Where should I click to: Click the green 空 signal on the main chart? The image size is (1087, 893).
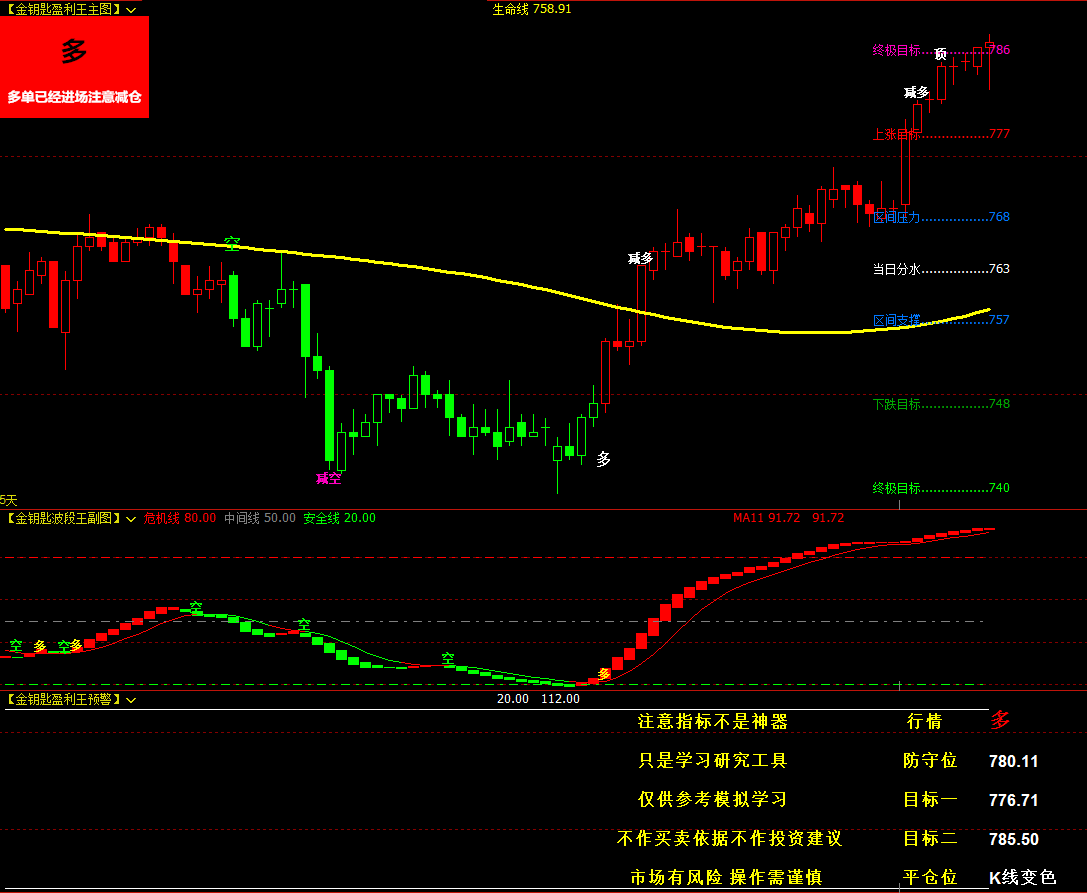click(232, 243)
